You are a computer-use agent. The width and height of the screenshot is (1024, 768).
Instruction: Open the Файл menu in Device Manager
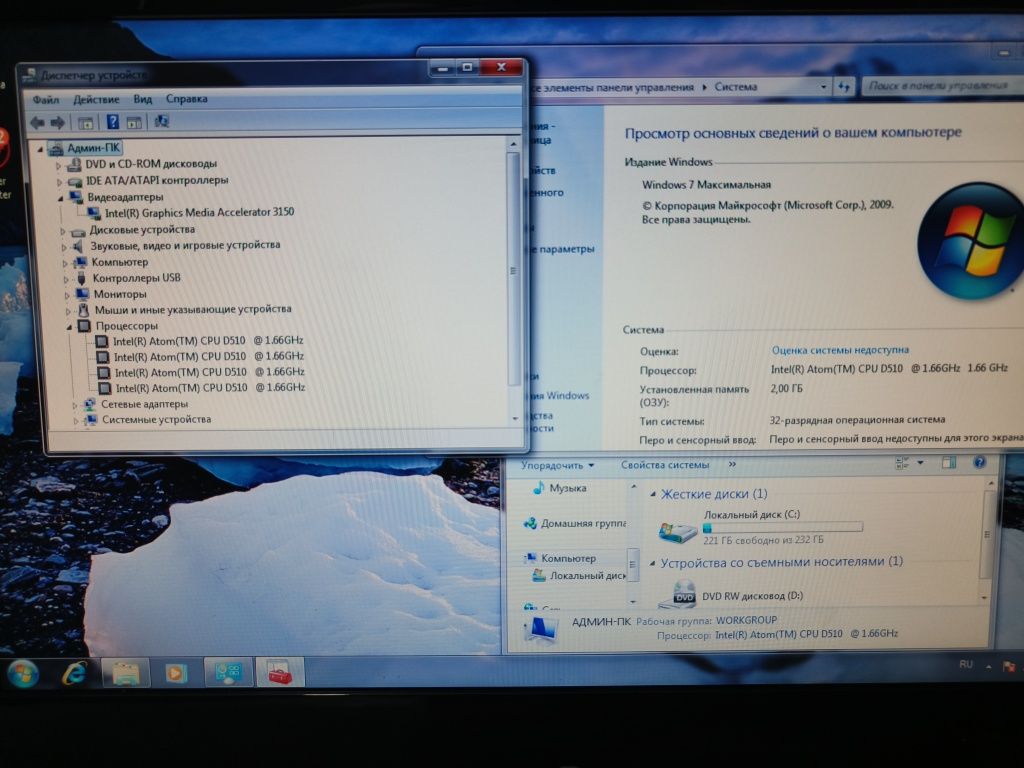46,100
